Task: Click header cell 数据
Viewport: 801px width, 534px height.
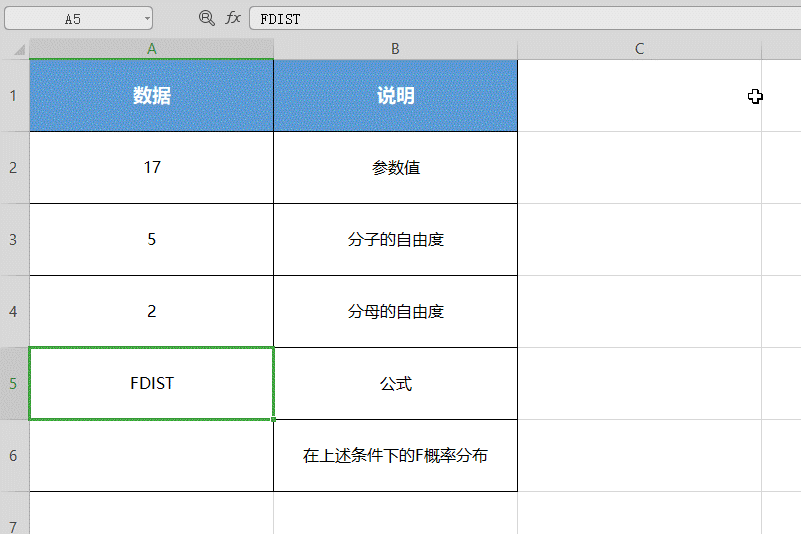Action: [152, 96]
